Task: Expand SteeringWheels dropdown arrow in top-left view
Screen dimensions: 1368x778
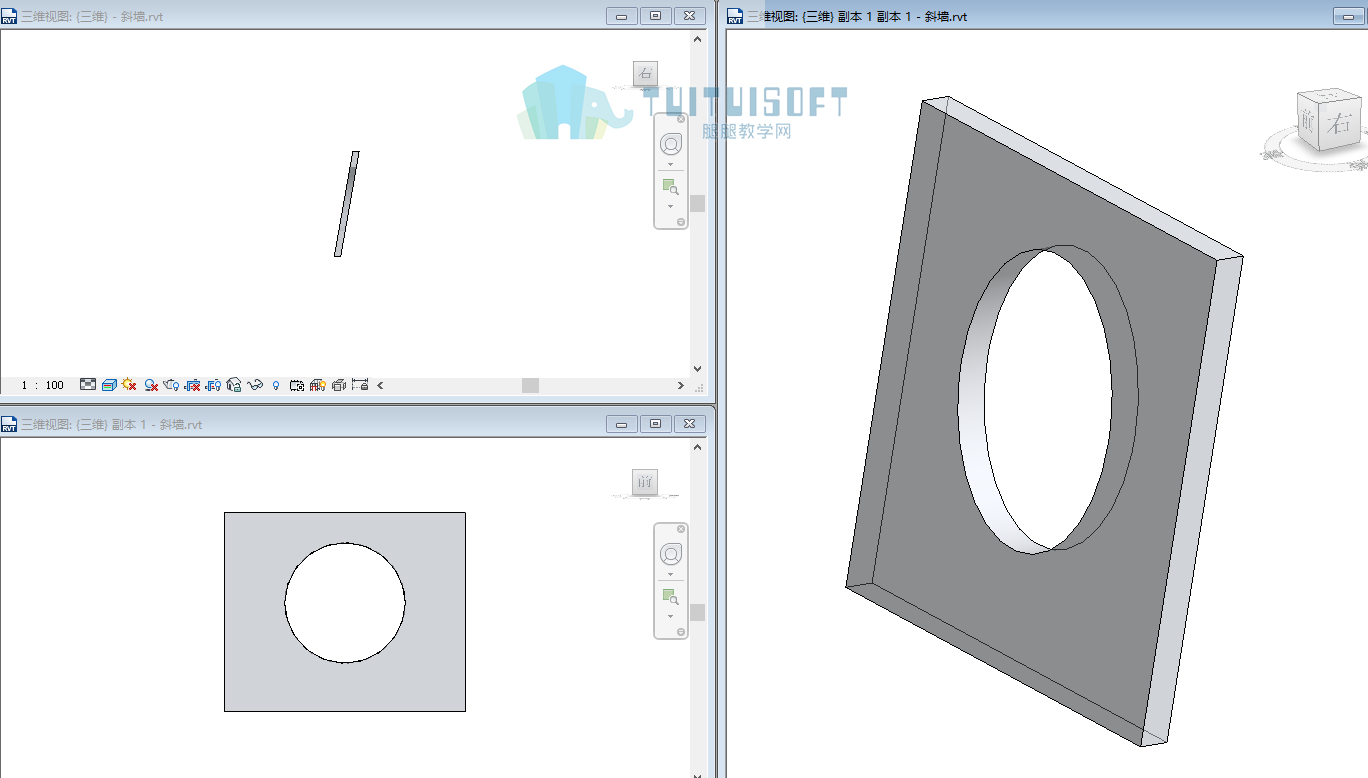Action: point(671,164)
